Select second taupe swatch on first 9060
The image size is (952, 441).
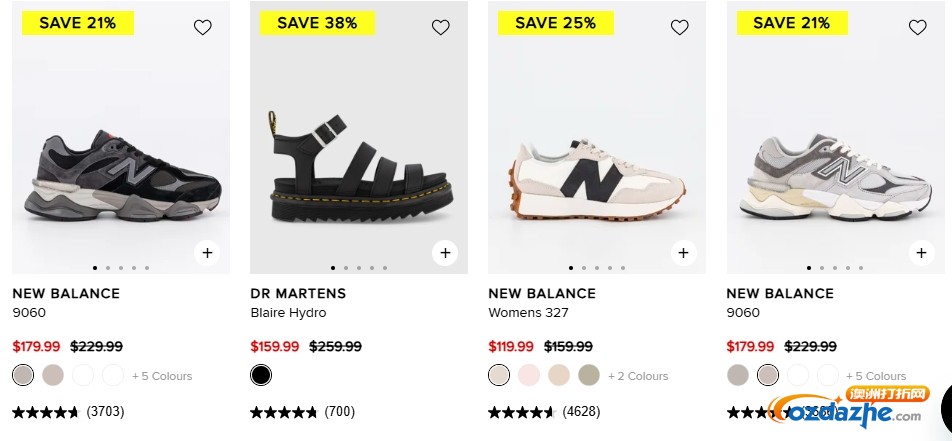[x=53, y=375]
